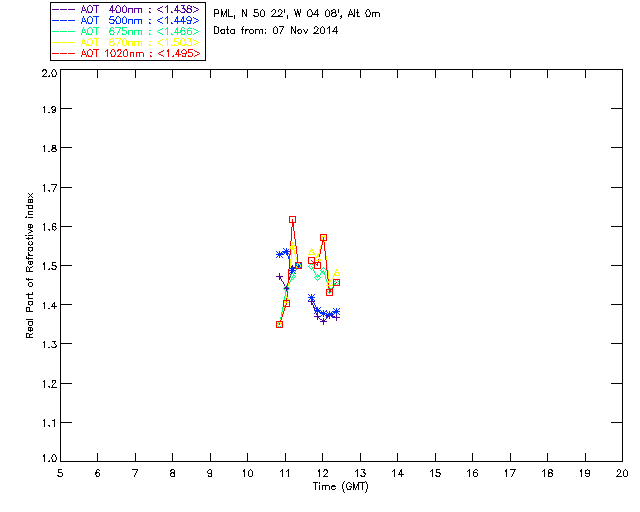Viewport: 640px width, 512px height.
Task: Select the 1.2 y-axis tick label
Action: pos(49,384)
